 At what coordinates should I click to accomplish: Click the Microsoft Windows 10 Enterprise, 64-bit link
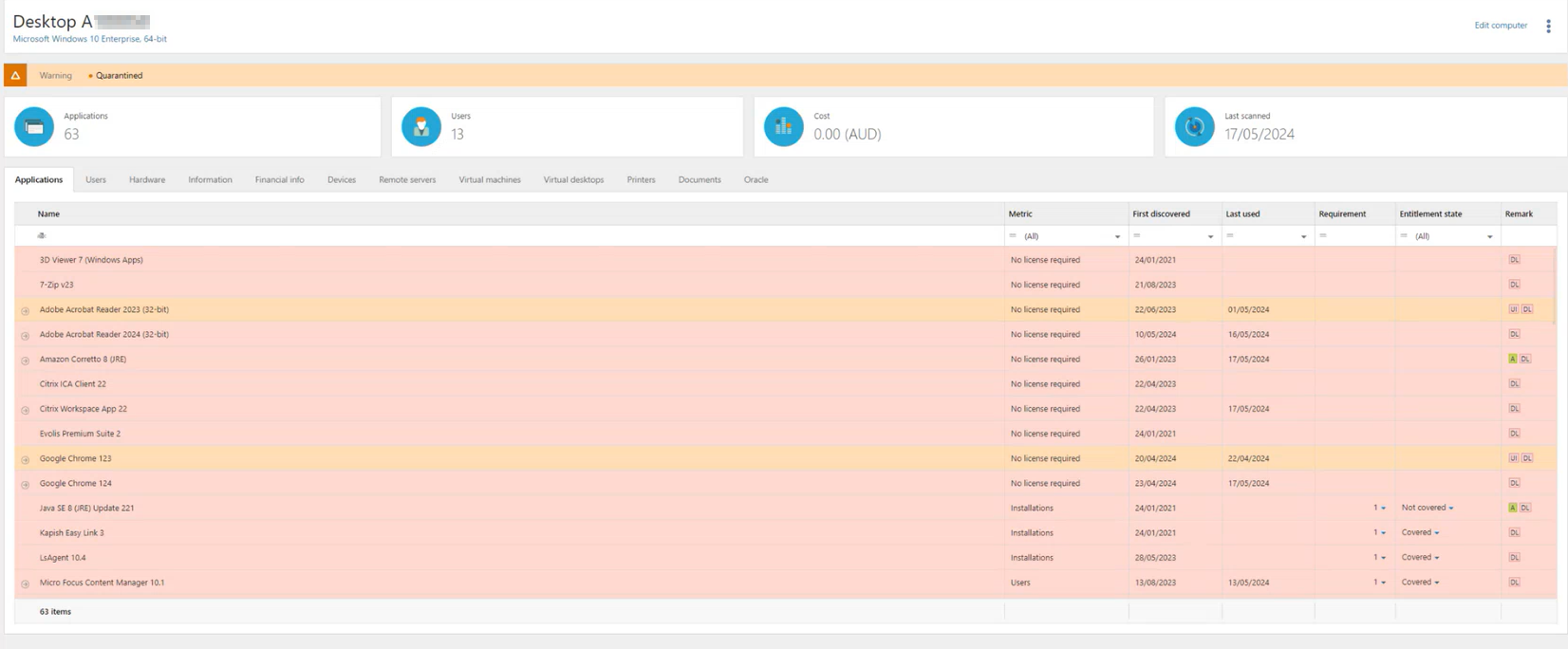coord(89,39)
